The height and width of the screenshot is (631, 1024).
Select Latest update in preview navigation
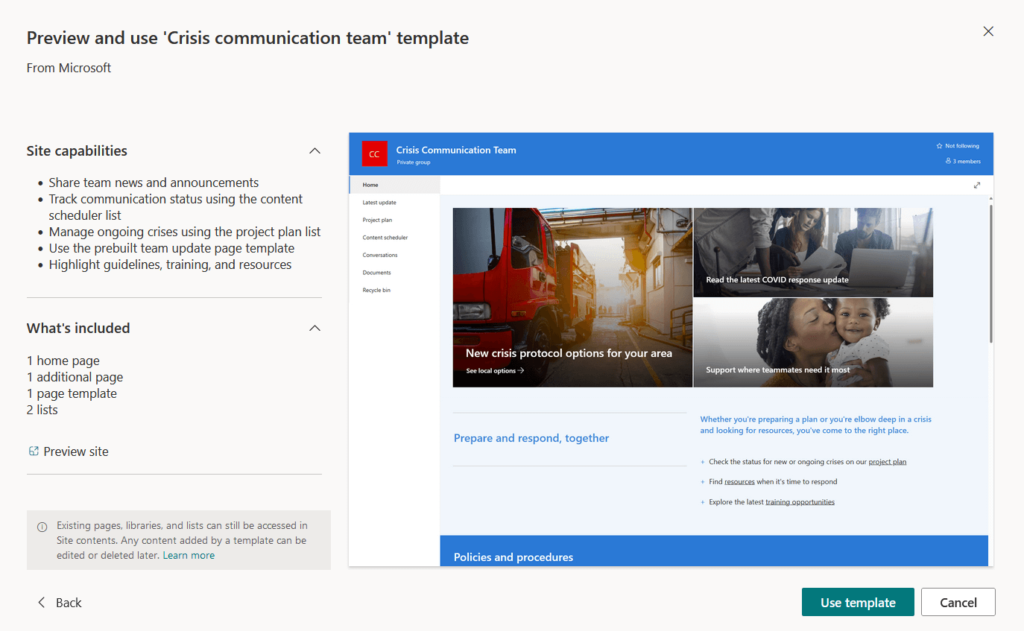pos(379,202)
